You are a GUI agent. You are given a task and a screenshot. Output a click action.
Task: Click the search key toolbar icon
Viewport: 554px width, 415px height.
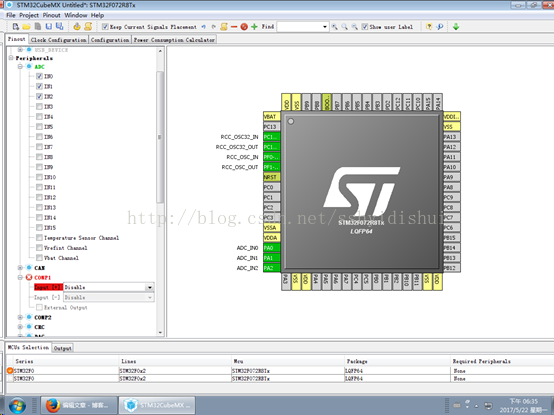coord(440,27)
